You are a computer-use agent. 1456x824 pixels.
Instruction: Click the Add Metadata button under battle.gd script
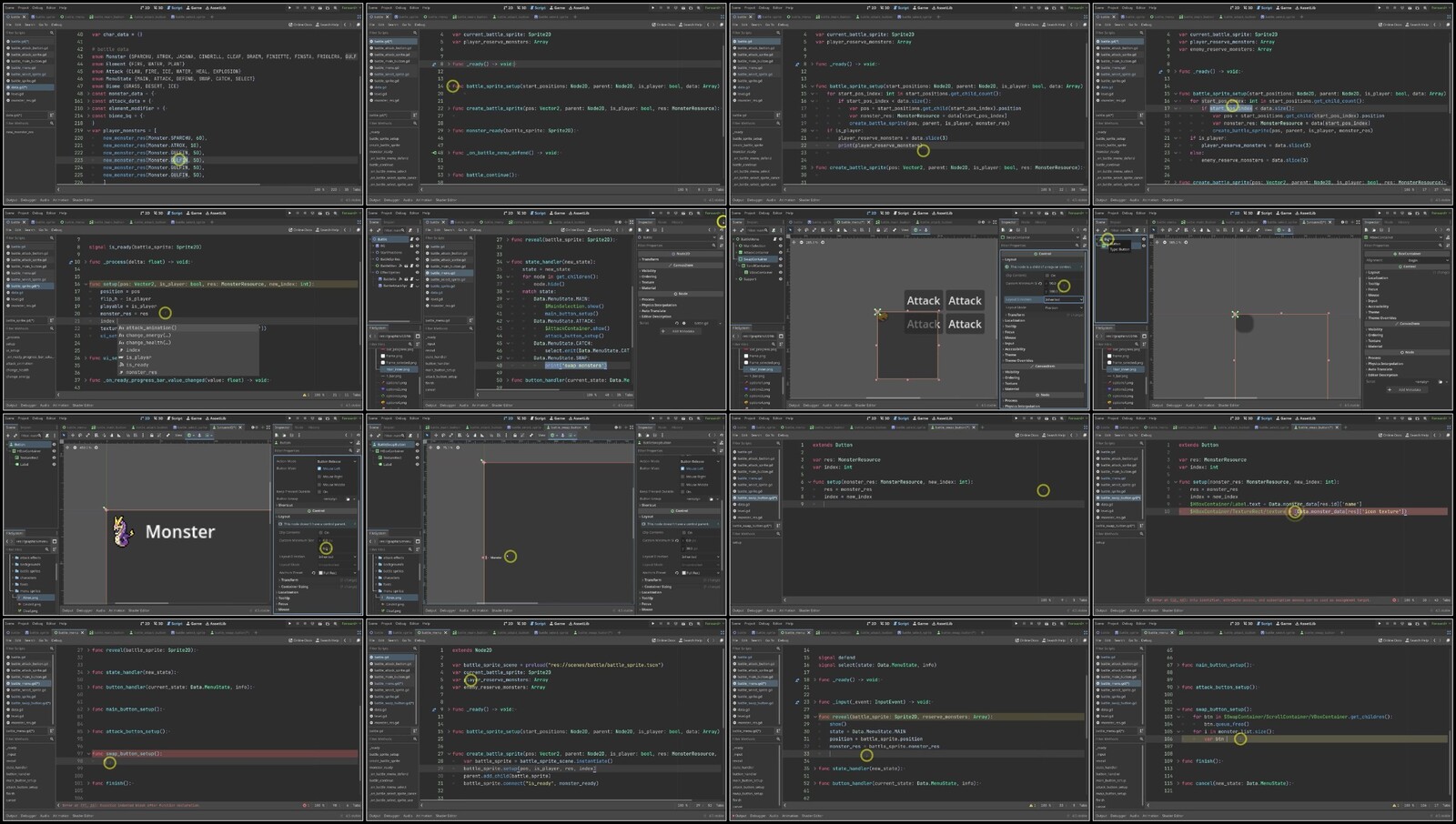682,331
